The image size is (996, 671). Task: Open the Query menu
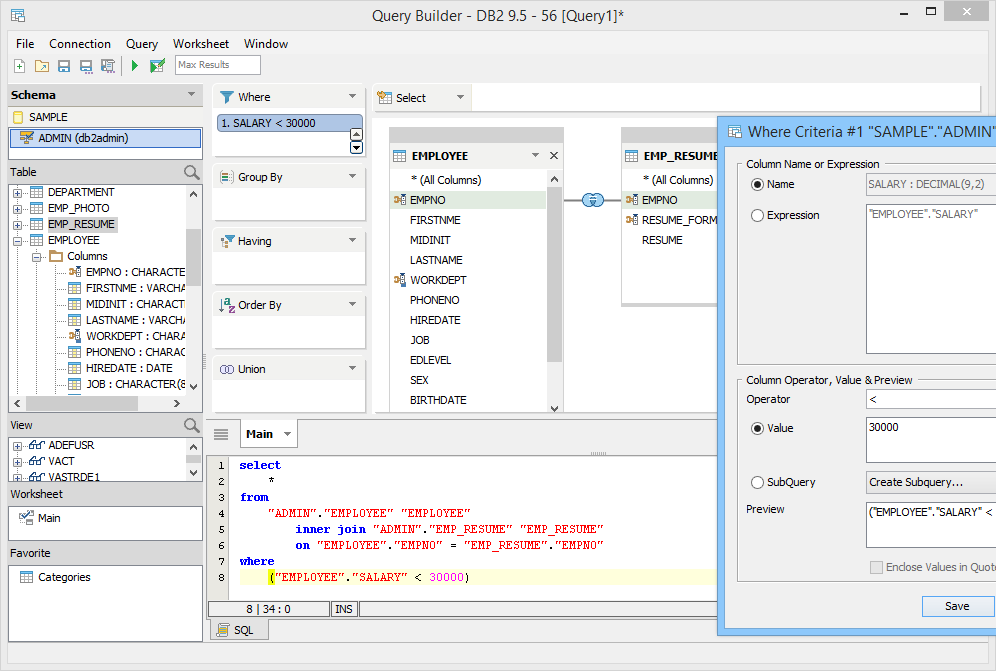click(x=142, y=44)
